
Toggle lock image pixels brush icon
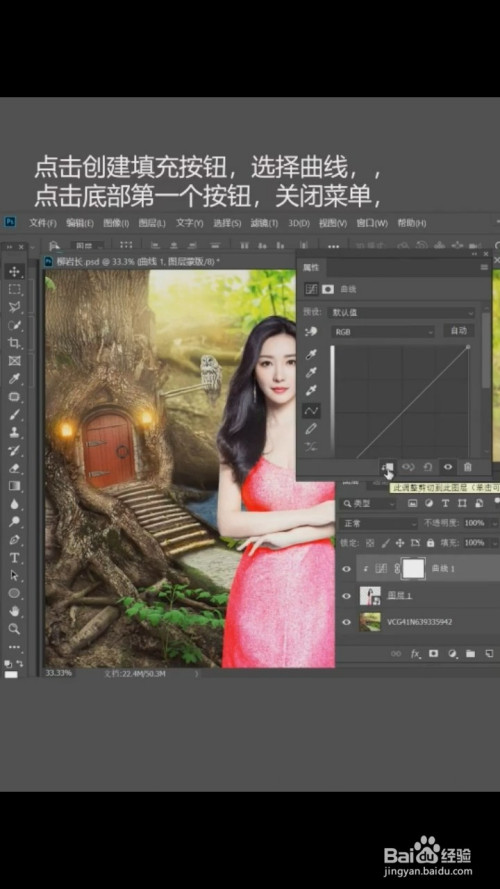pyautogui.click(x=385, y=543)
